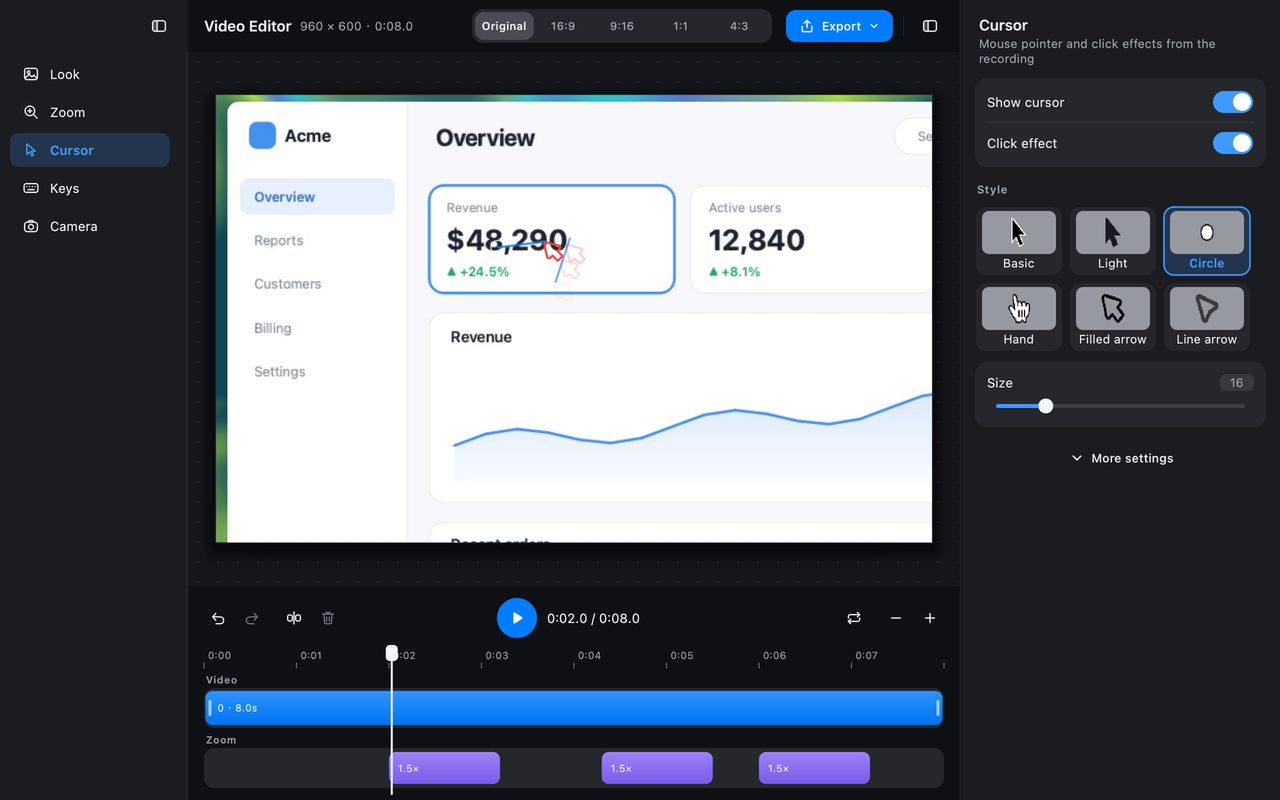
Task: Click the 0:04 mark on timeline ruler
Action: pyautogui.click(x=589, y=656)
